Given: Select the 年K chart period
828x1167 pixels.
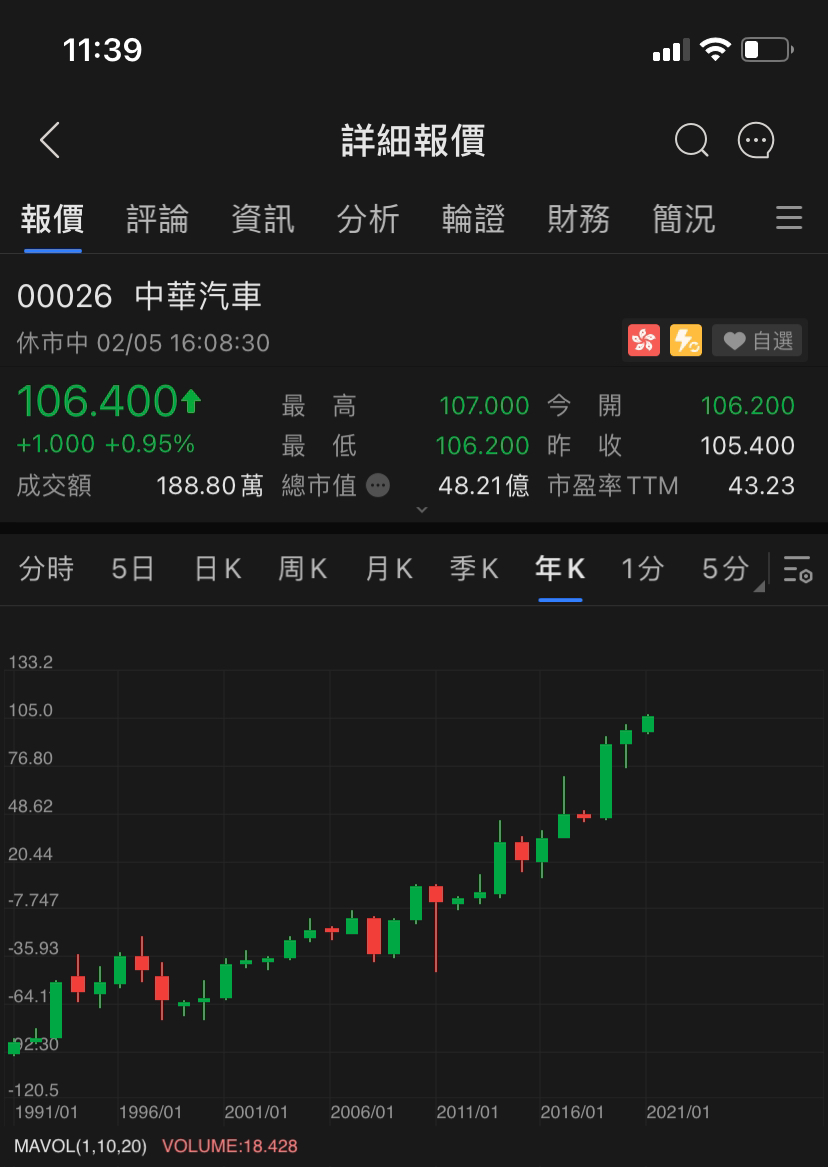Looking at the screenshot, I should 560,569.
